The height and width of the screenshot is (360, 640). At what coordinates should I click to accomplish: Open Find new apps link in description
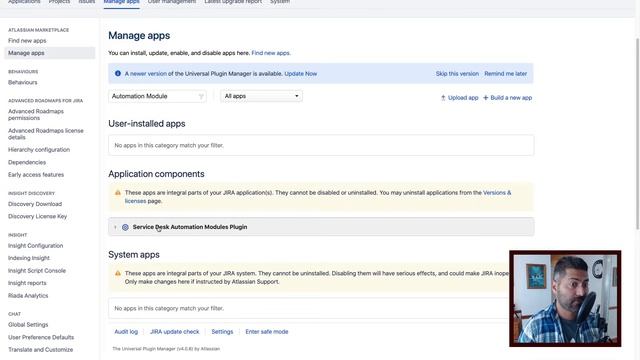271,53
